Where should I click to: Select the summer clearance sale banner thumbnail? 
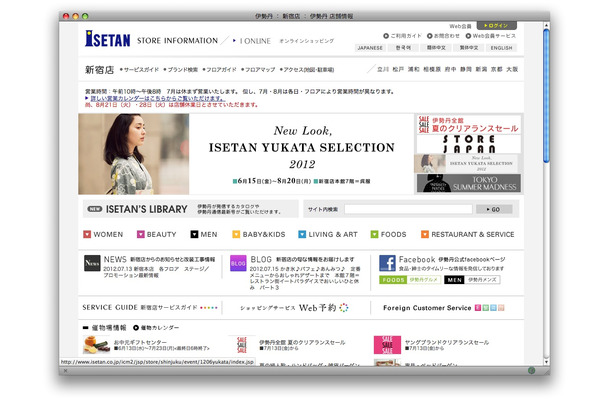coord(469,125)
